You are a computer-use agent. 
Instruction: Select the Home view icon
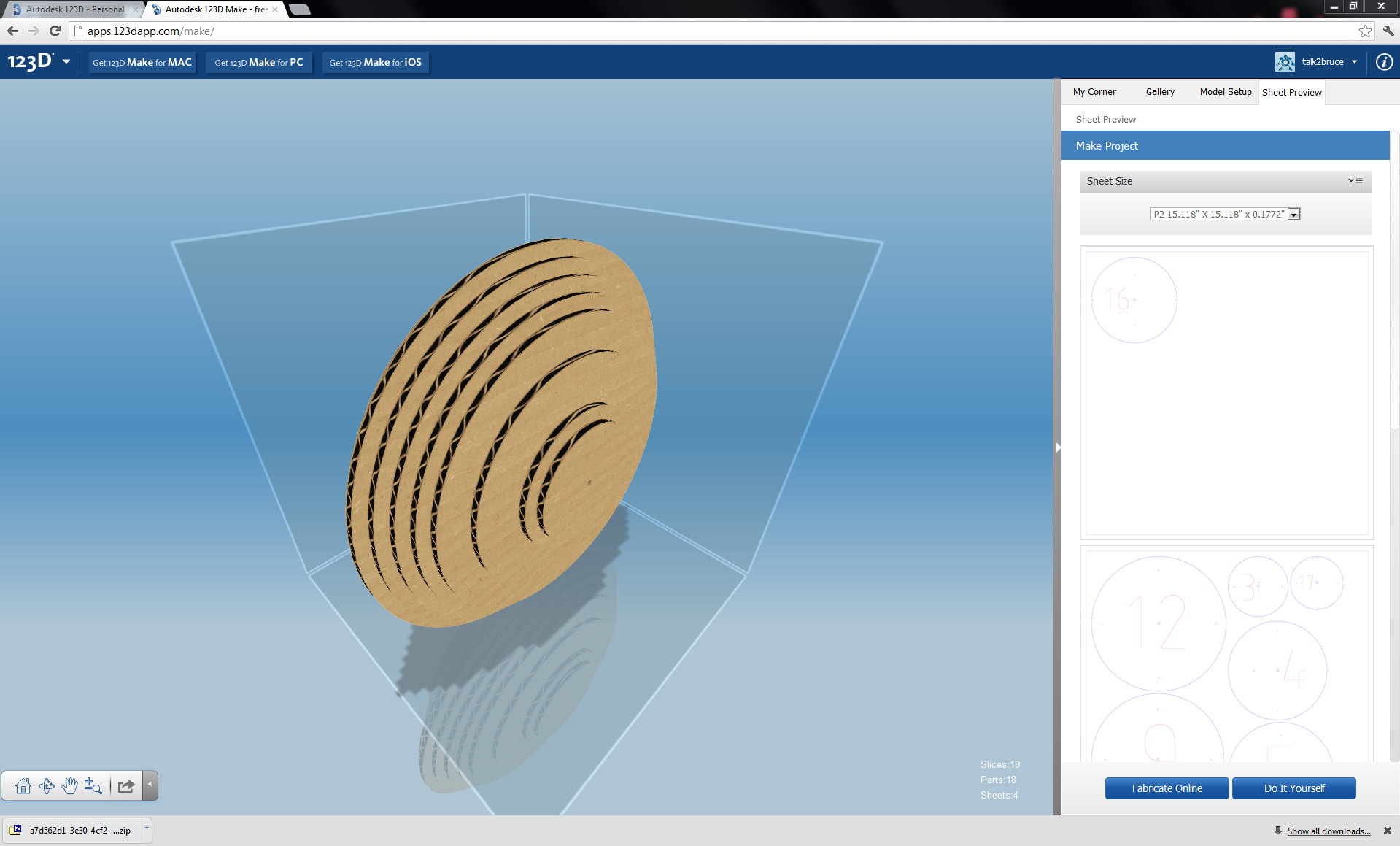(x=23, y=786)
